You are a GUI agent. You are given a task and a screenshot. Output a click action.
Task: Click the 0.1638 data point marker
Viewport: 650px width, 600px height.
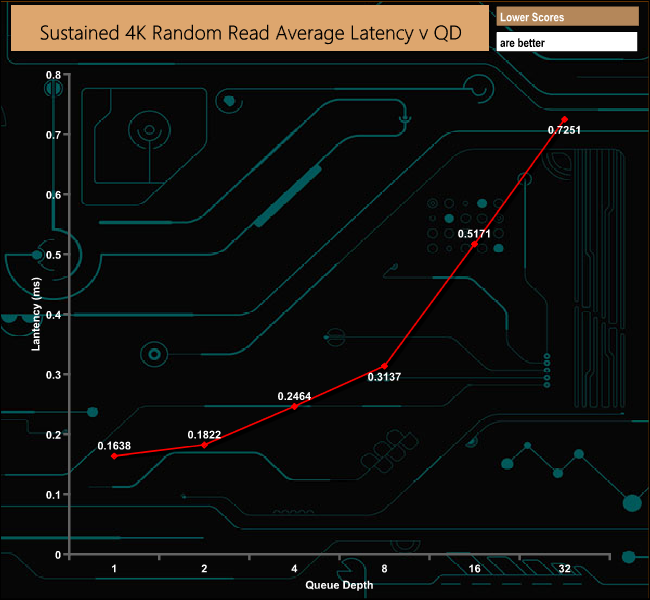click(x=114, y=456)
